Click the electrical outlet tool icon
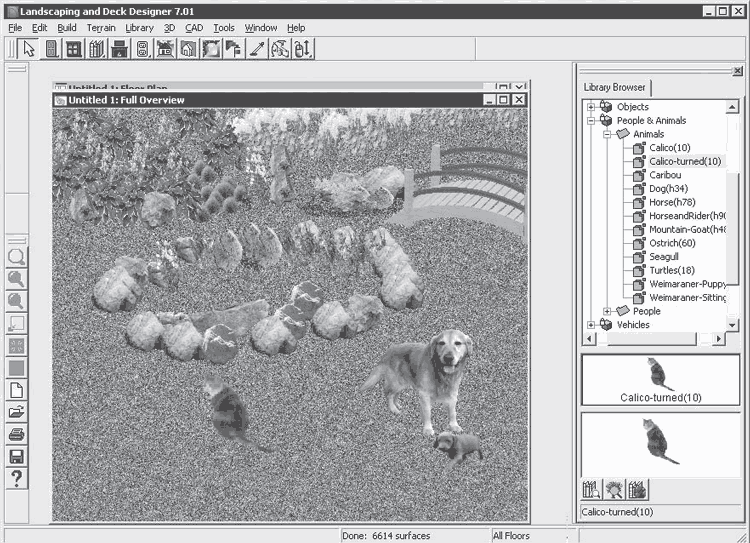This screenshot has height=543, width=750. (x=142, y=48)
